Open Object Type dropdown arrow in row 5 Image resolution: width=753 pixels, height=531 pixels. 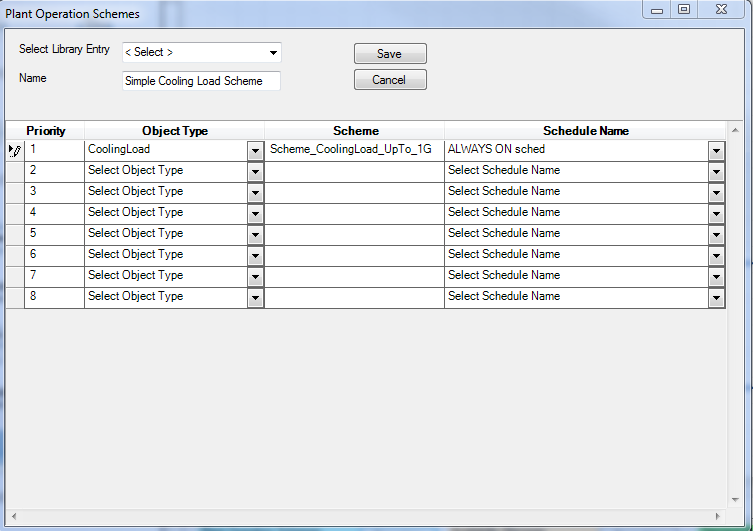pos(256,234)
